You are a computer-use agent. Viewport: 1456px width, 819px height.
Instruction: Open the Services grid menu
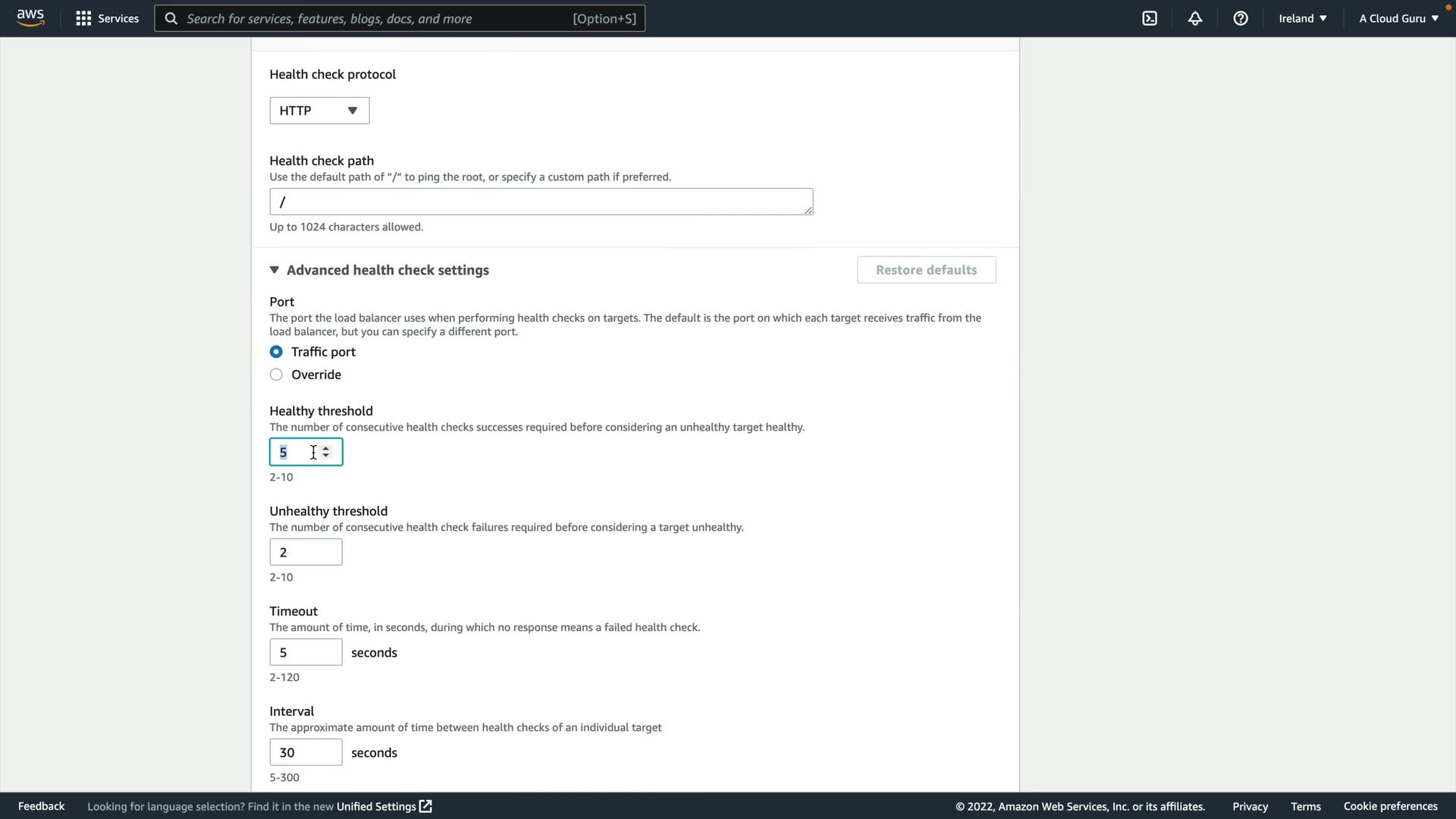pos(83,18)
